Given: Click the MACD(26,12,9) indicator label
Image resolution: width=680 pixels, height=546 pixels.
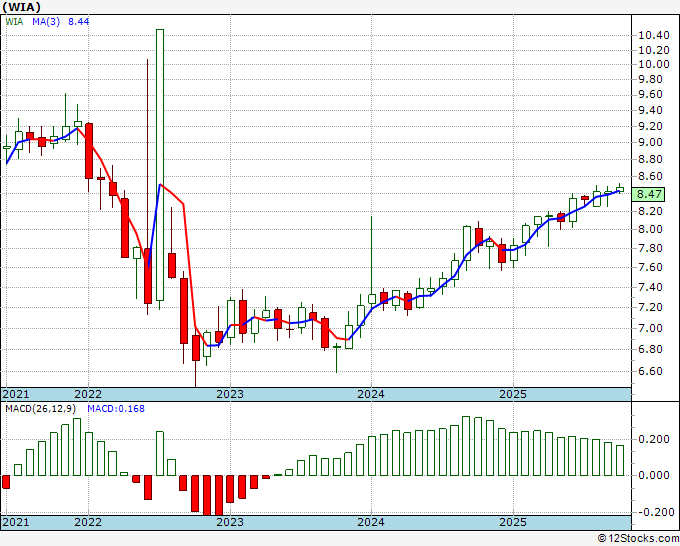Looking at the screenshot, I should click(41, 409).
